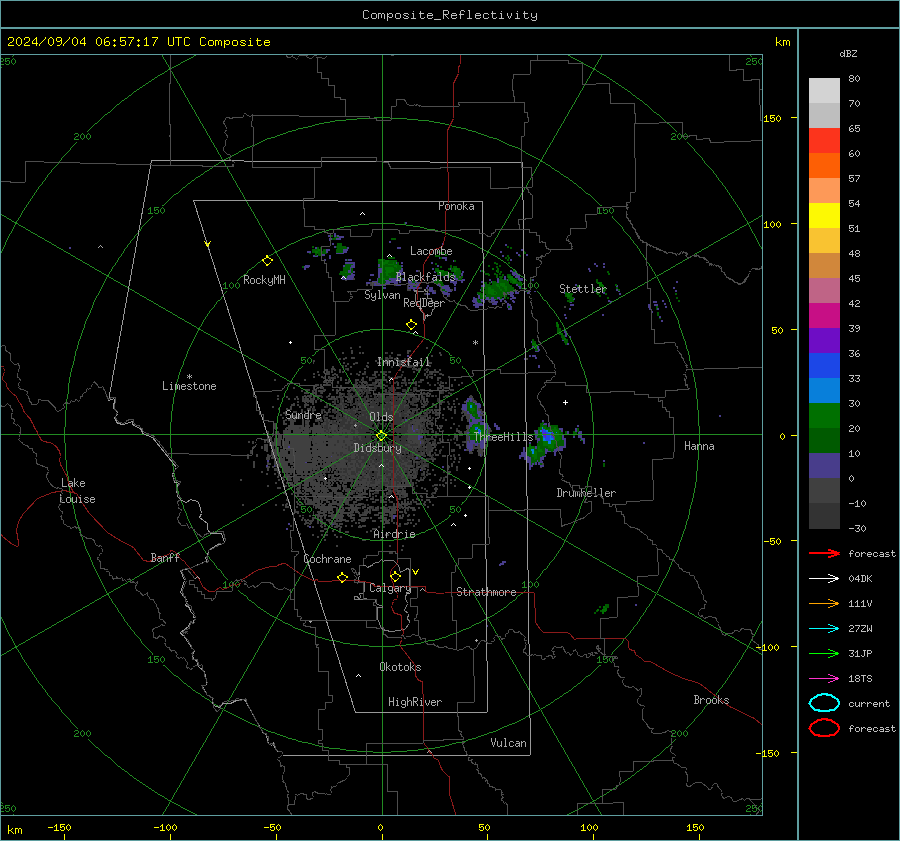Click the cyan 'current' ellipse icon
This screenshot has height=841, width=900.
coord(824,703)
